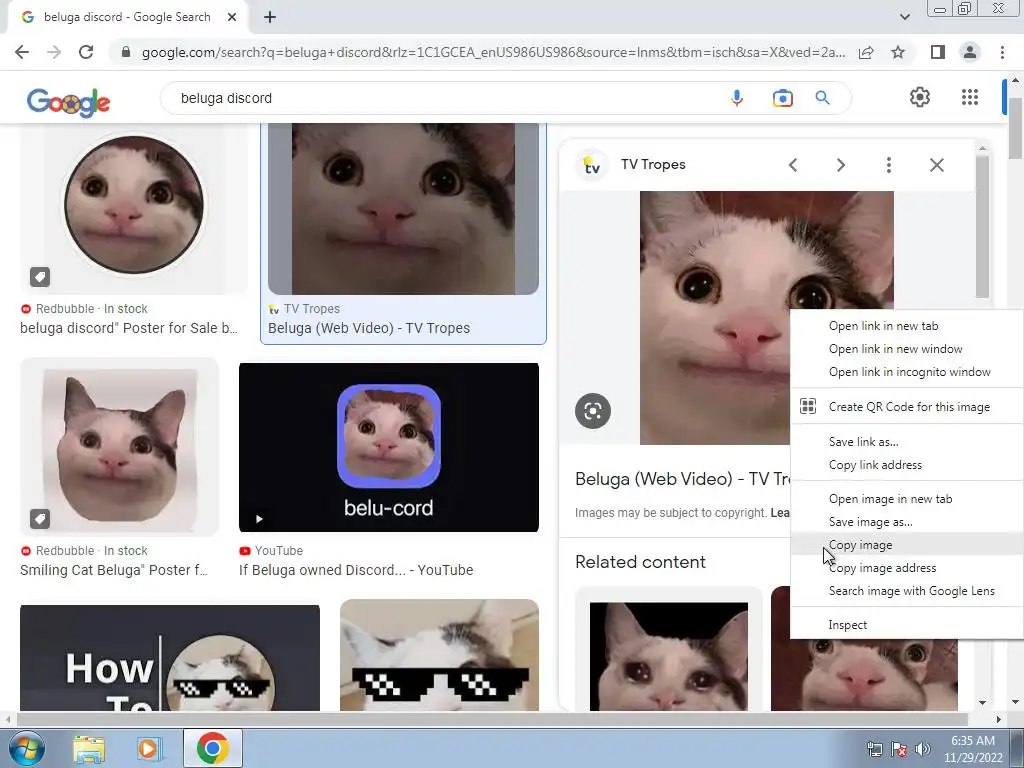1024x768 pixels.
Task: Click the price tag icon on Redbubble circle poster
Action: pos(40,277)
